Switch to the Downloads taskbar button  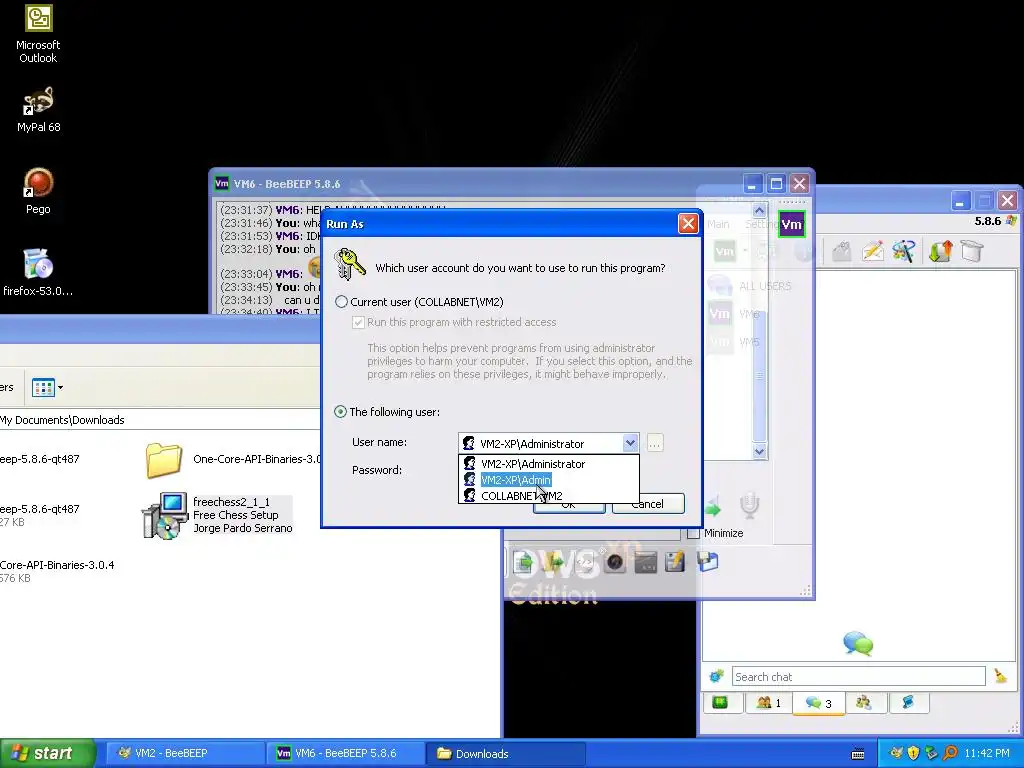(x=506, y=753)
